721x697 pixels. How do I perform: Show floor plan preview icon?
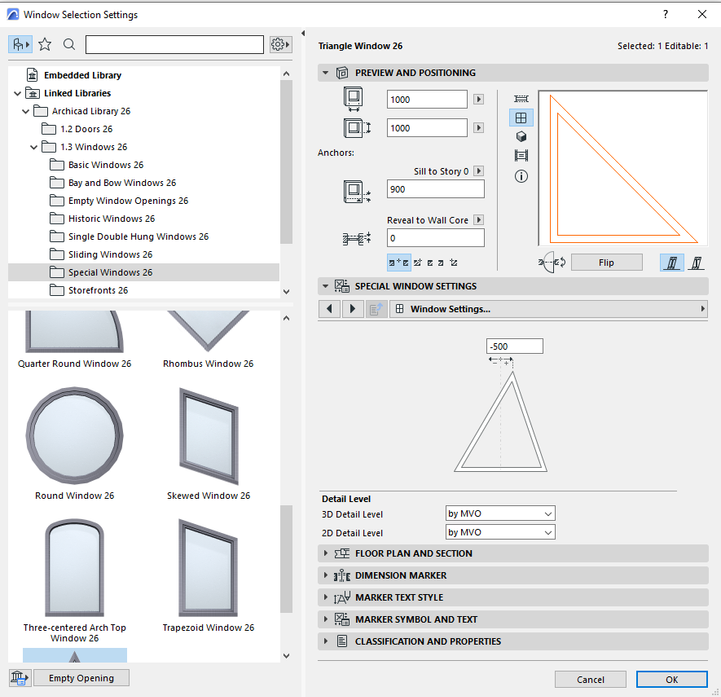coord(521,99)
